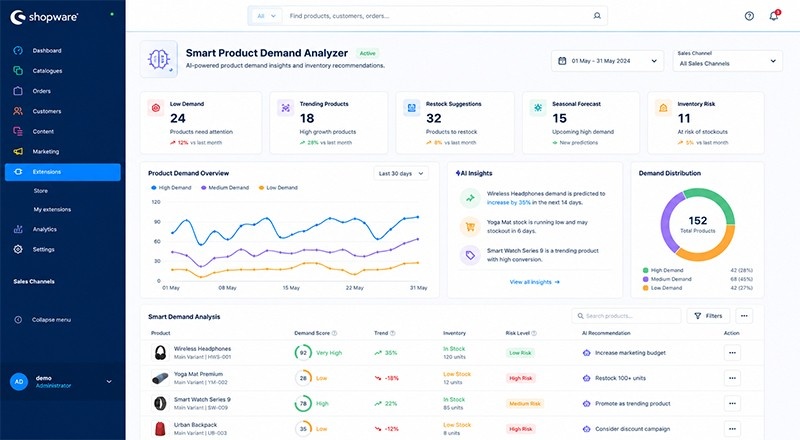Click the Restock Suggestions card icon

[412, 108]
